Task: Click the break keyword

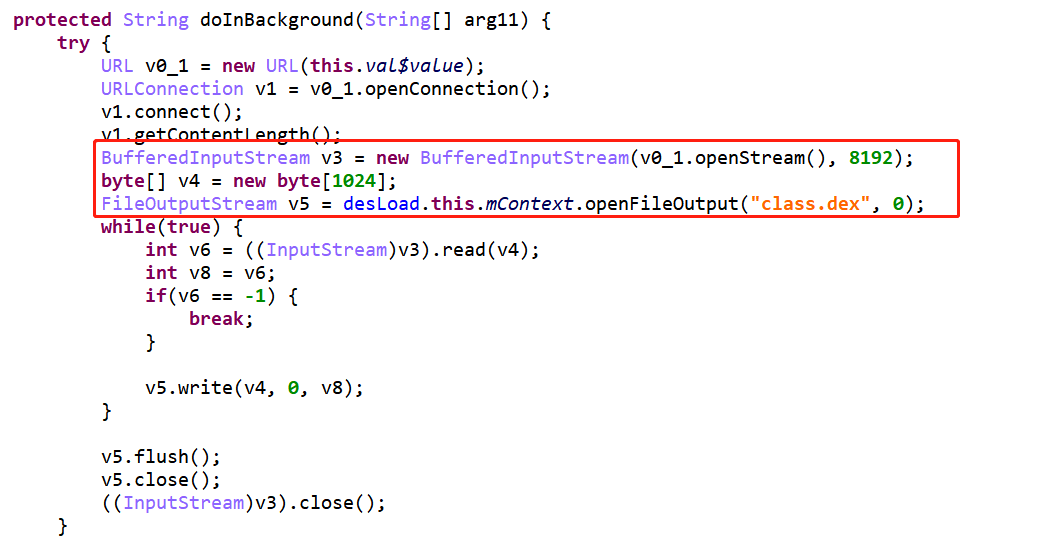Action: [216, 319]
